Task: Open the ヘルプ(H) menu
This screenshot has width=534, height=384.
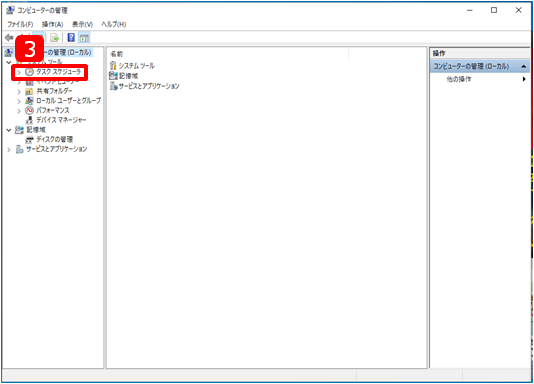Action: pos(114,25)
